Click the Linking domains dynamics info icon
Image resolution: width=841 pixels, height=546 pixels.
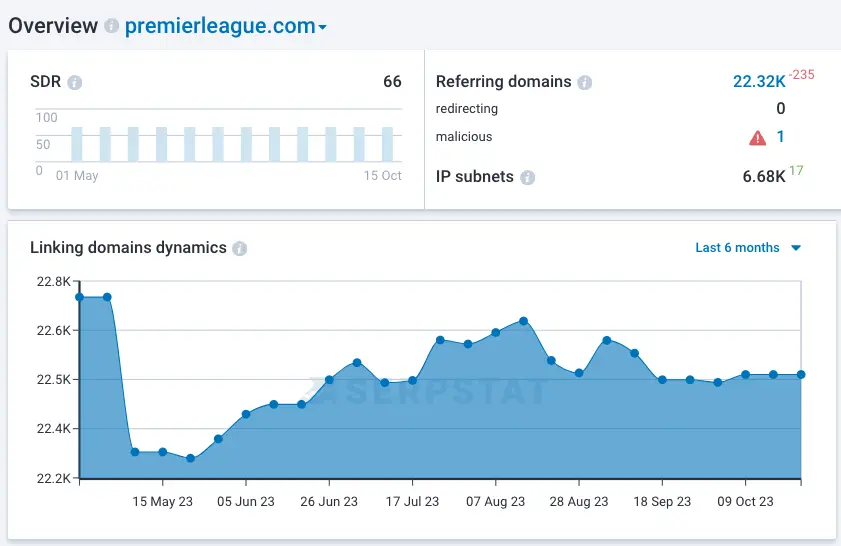240,249
